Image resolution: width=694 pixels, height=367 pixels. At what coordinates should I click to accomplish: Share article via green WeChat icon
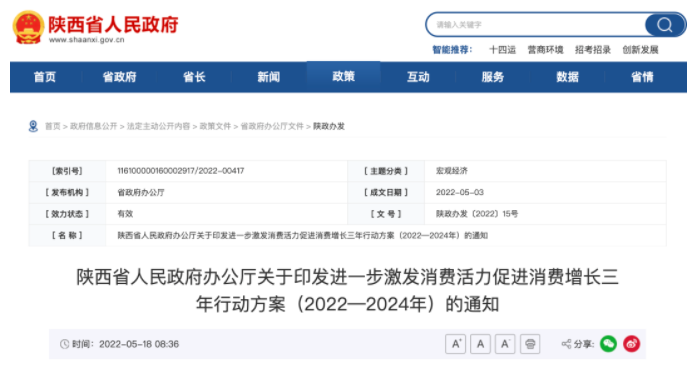(x=609, y=344)
